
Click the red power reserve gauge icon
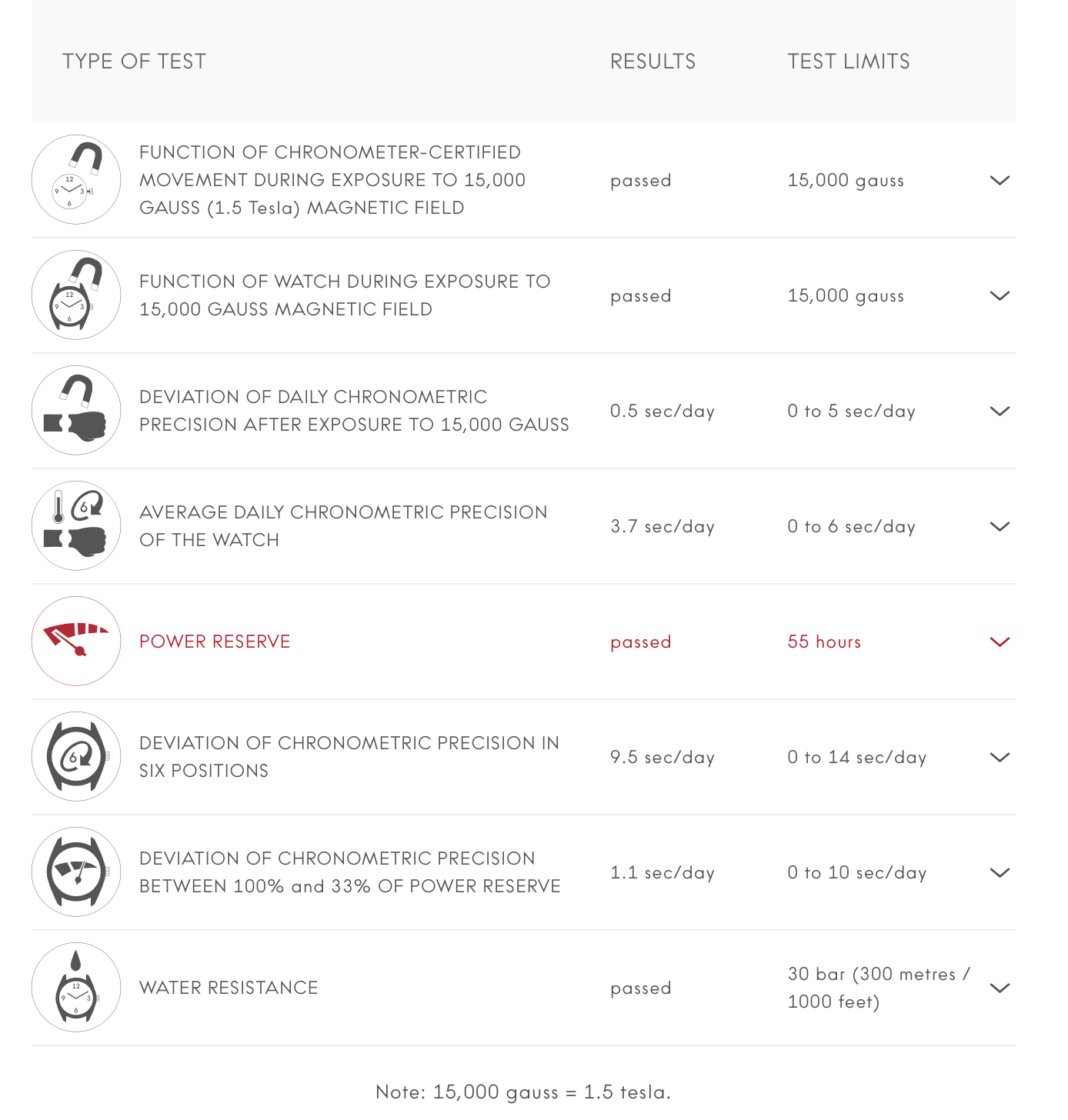click(x=76, y=642)
